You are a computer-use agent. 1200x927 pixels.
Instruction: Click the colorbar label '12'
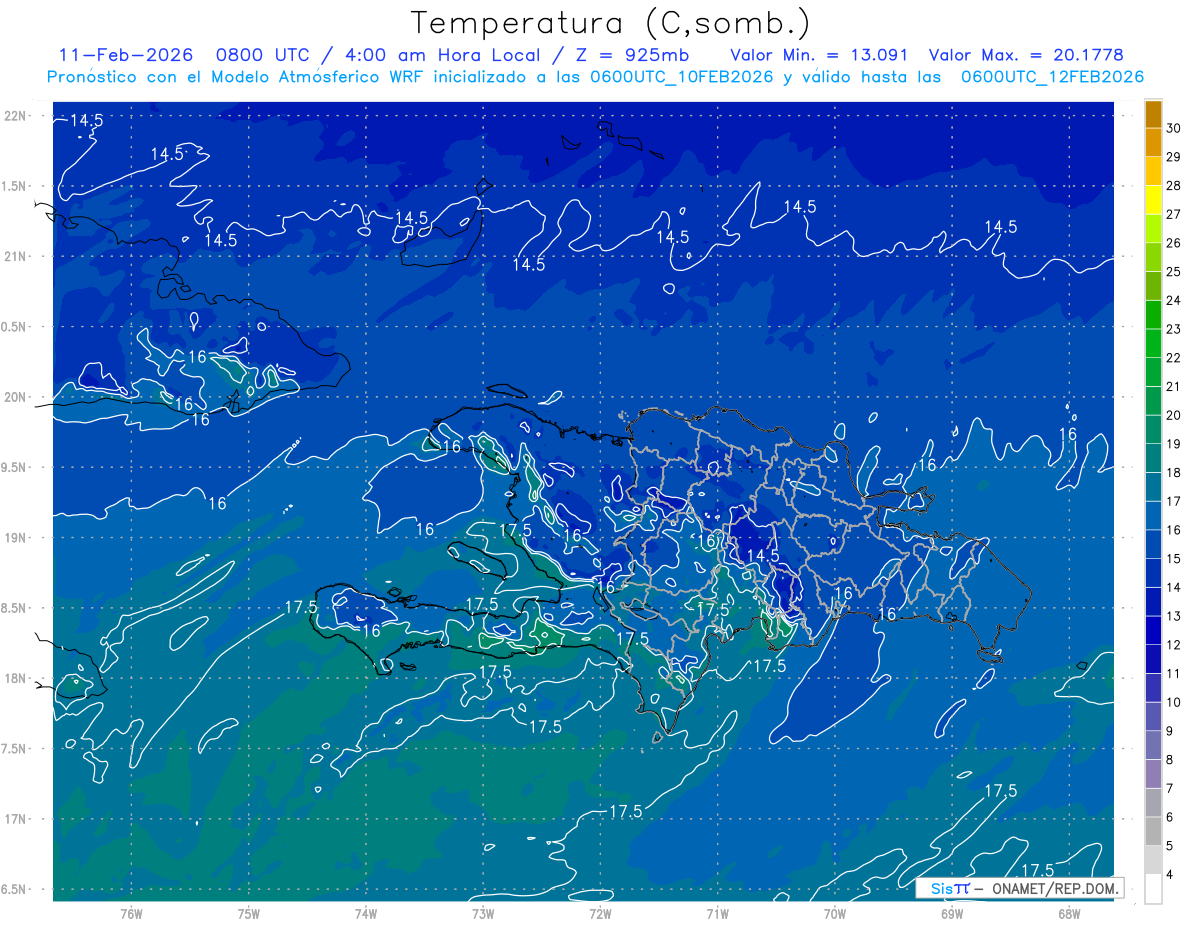(x=1173, y=645)
